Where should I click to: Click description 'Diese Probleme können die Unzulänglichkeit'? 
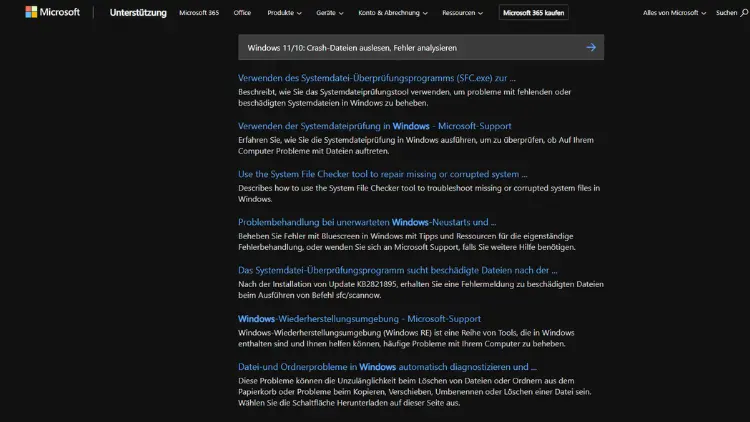click(415, 392)
